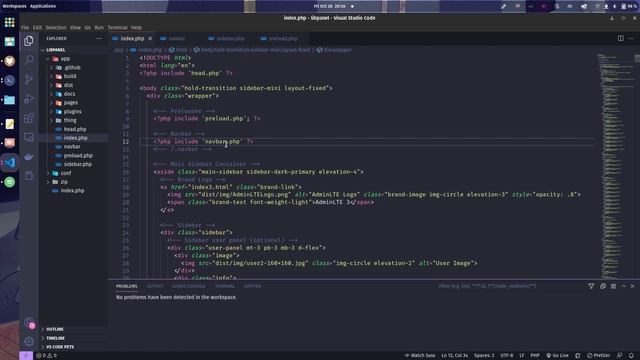
Task: Open the Extensions view
Action: 29,118
